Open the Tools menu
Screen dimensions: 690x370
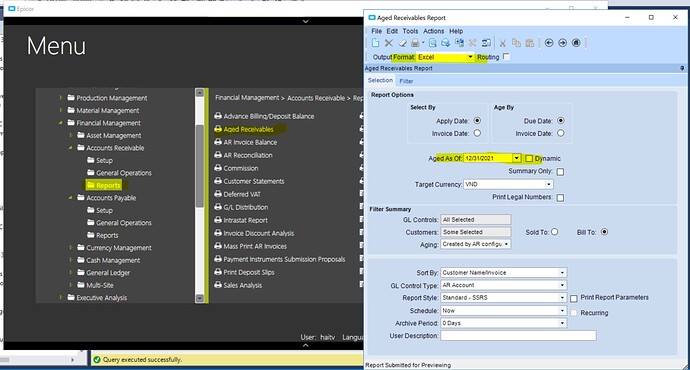[410, 31]
